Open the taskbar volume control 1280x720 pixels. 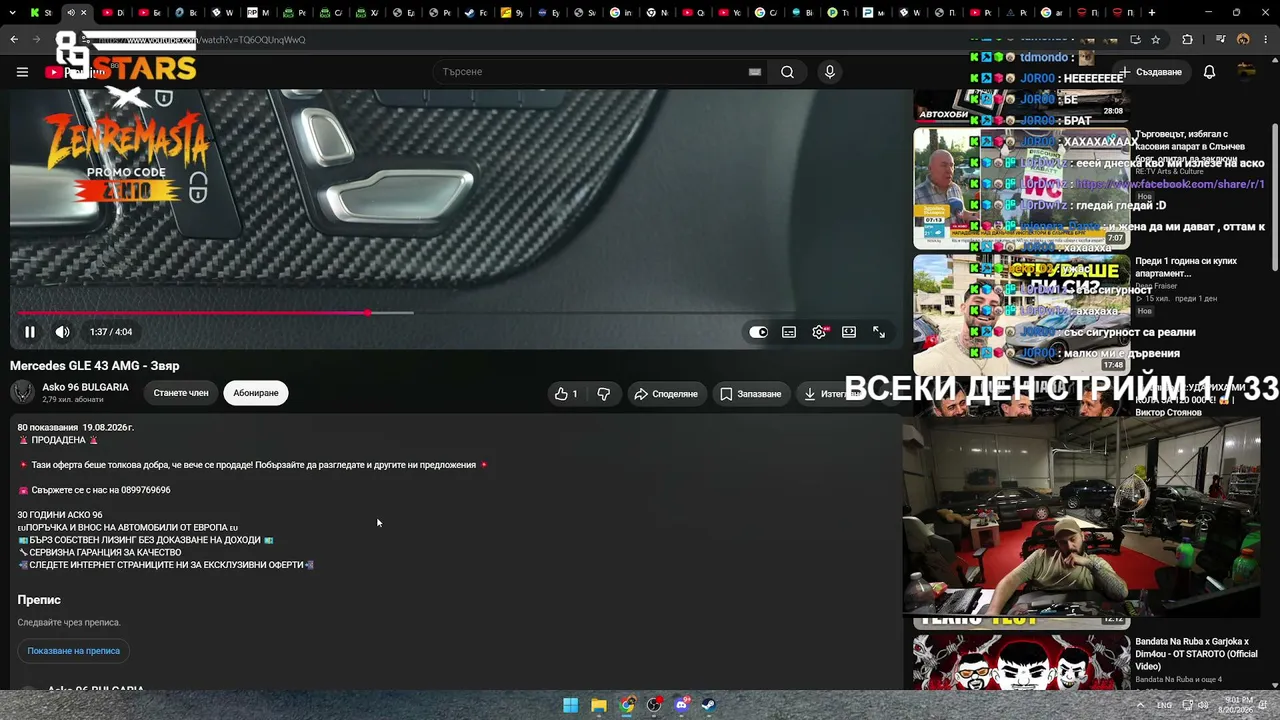click(1202, 705)
